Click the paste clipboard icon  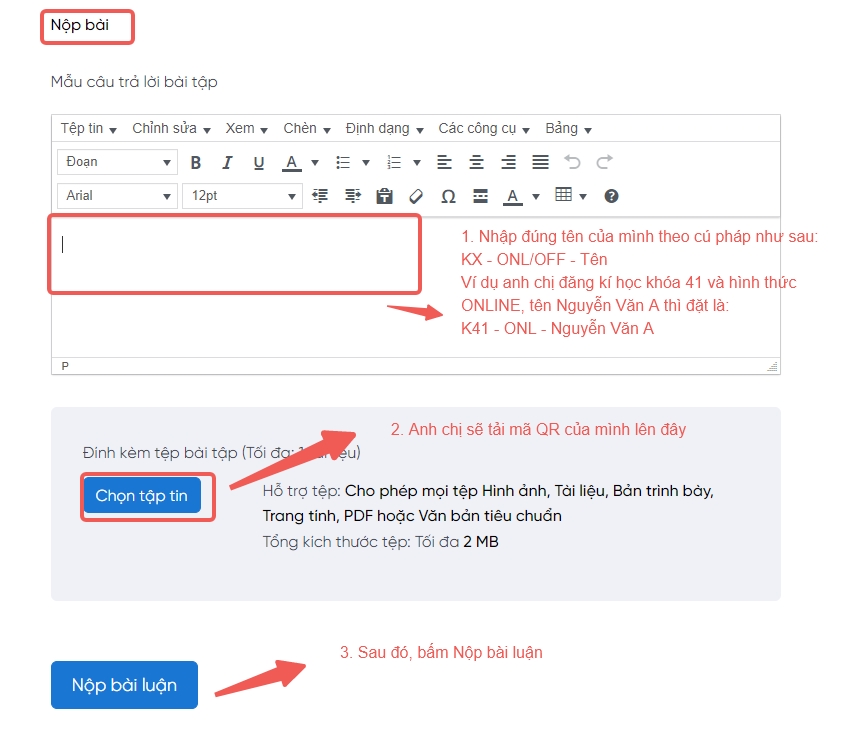384,196
